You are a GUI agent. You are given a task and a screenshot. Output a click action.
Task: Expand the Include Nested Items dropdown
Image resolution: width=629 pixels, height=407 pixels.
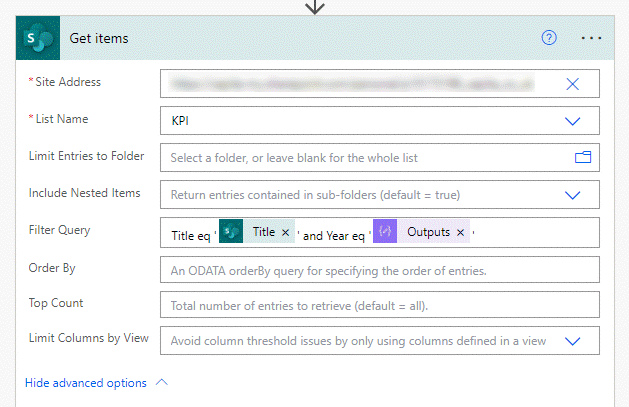573,194
